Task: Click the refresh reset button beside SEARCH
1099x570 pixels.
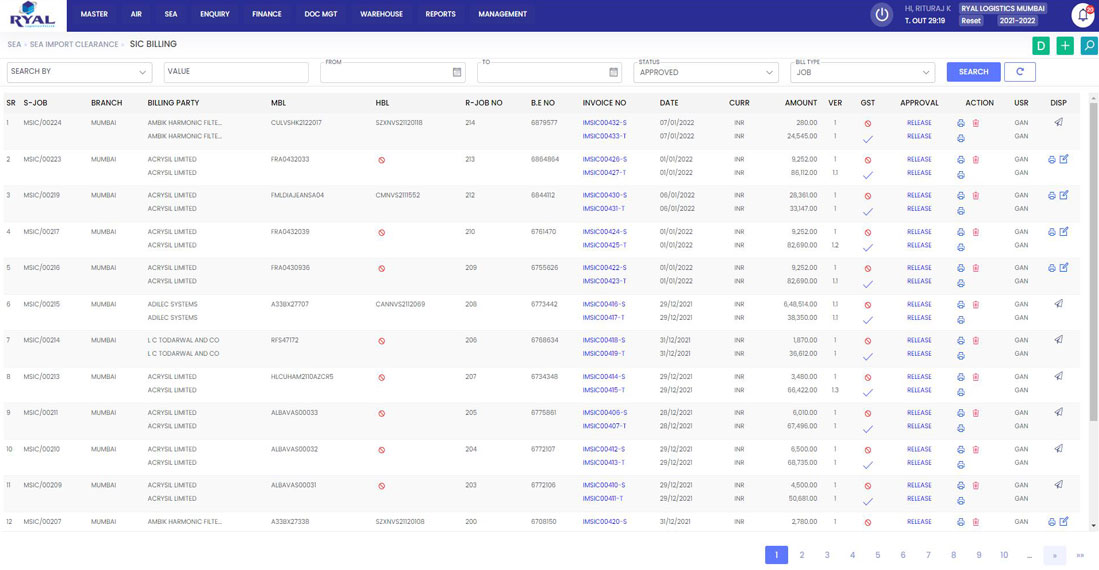Action: (x=1020, y=72)
